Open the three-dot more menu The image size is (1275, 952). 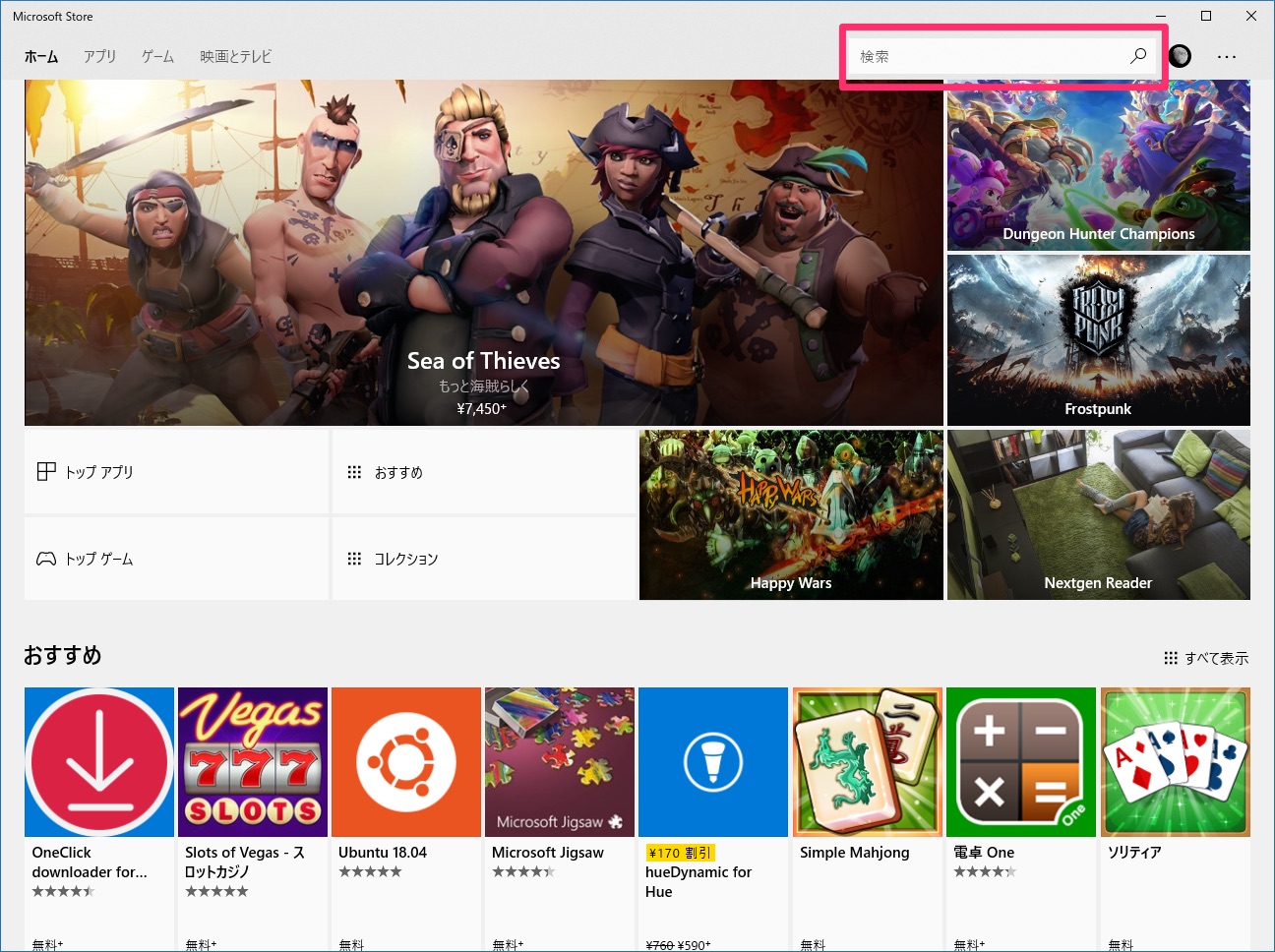point(1226,56)
